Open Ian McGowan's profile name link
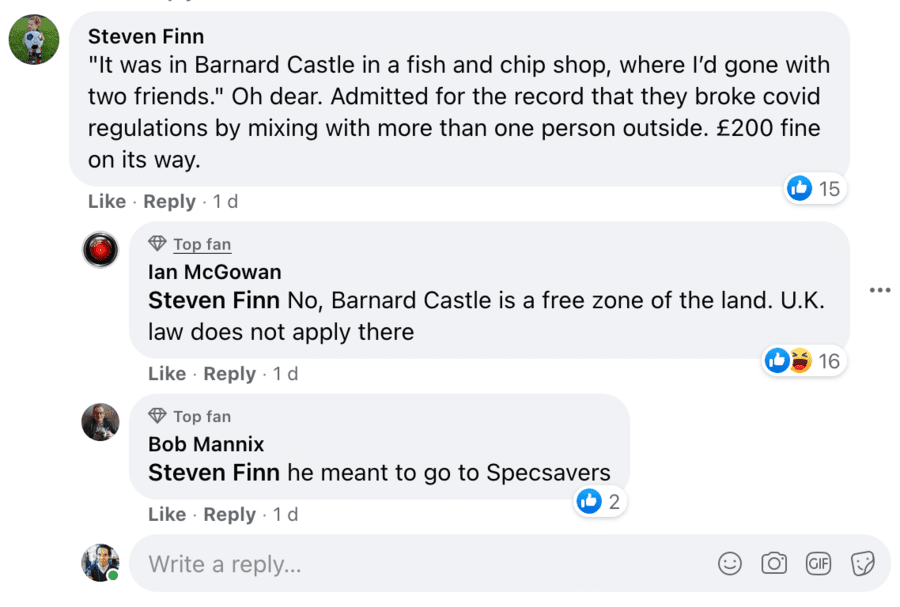Viewport: 900px width, 607px height. click(214, 272)
